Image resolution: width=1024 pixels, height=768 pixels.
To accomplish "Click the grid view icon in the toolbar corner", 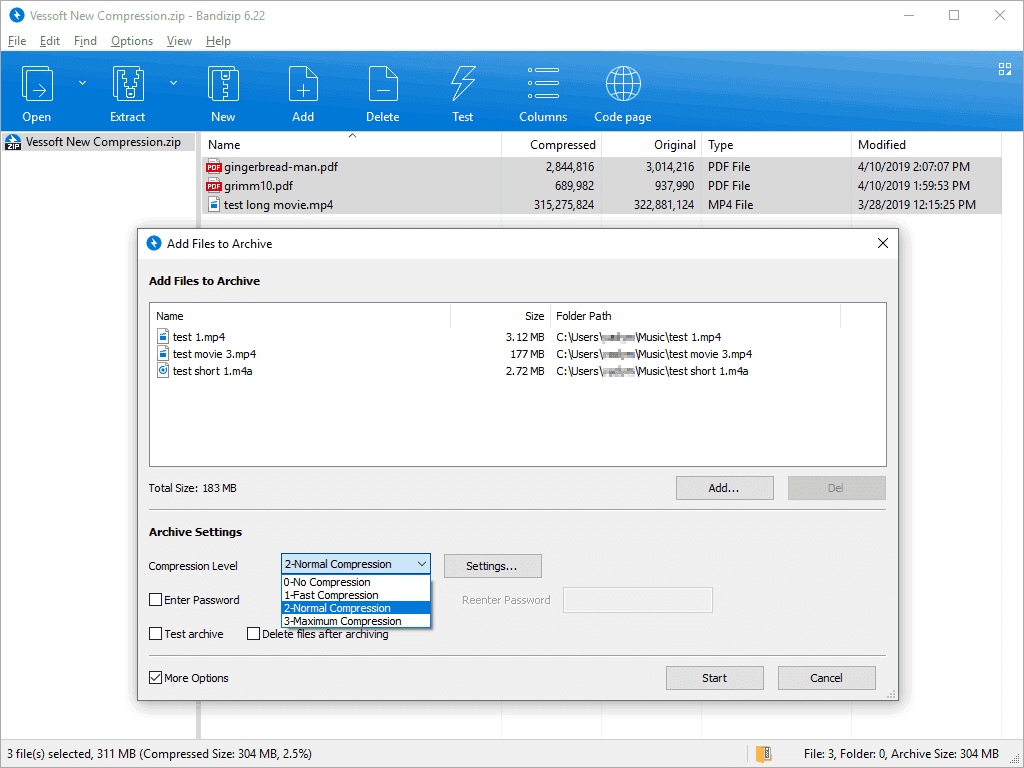I will (x=1005, y=69).
